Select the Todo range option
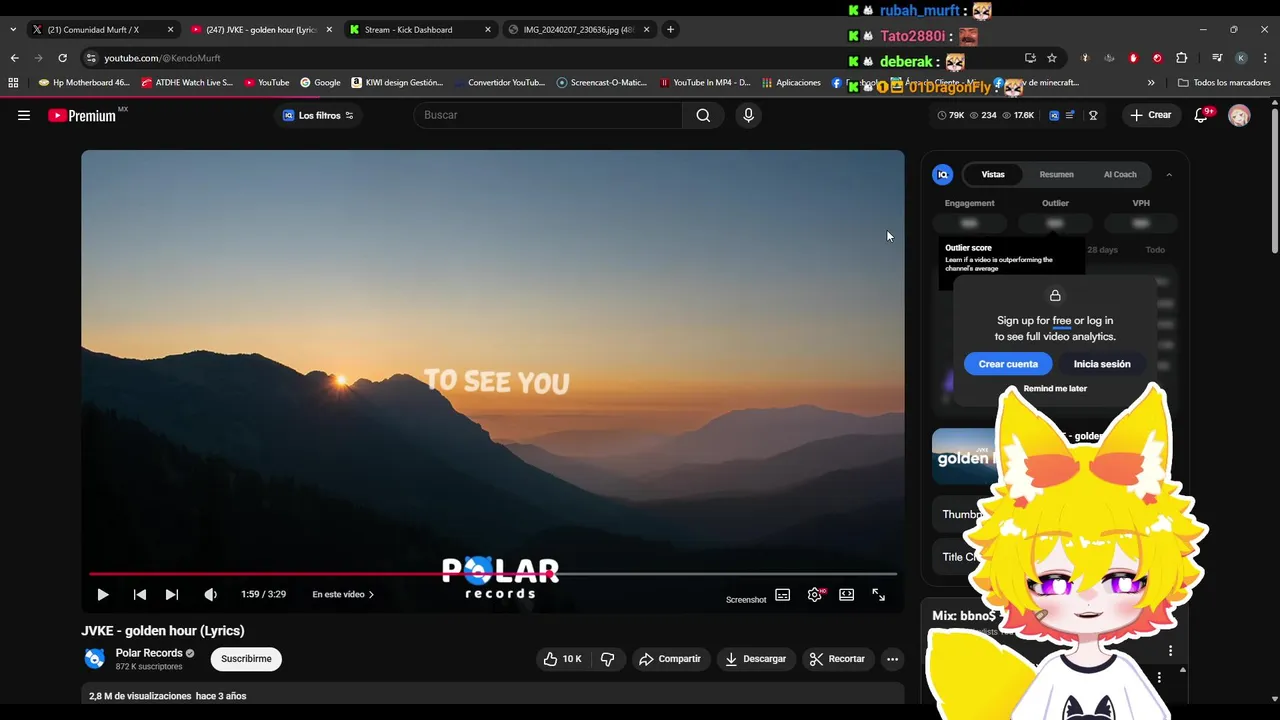 1155,250
